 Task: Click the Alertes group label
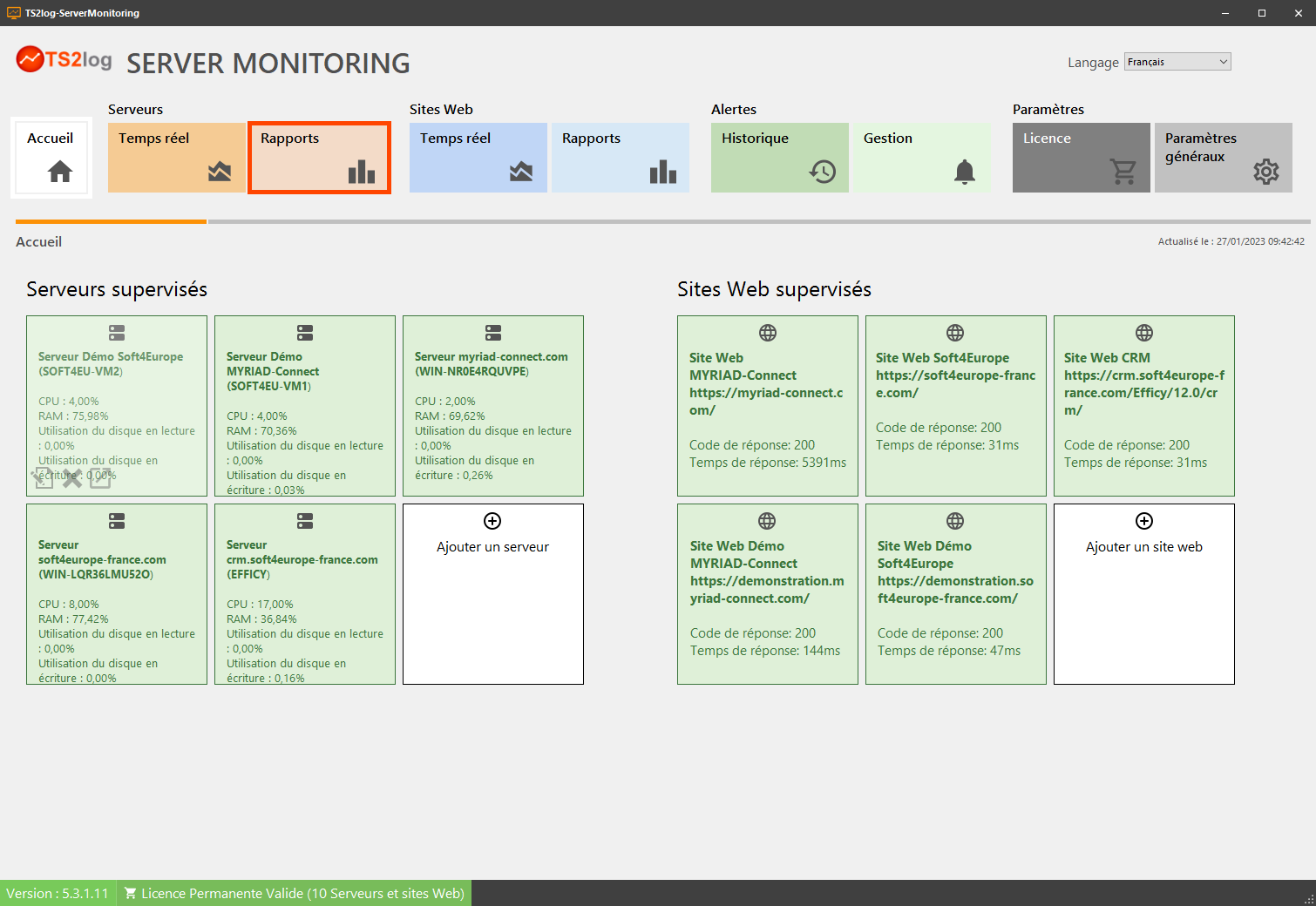click(x=734, y=109)
